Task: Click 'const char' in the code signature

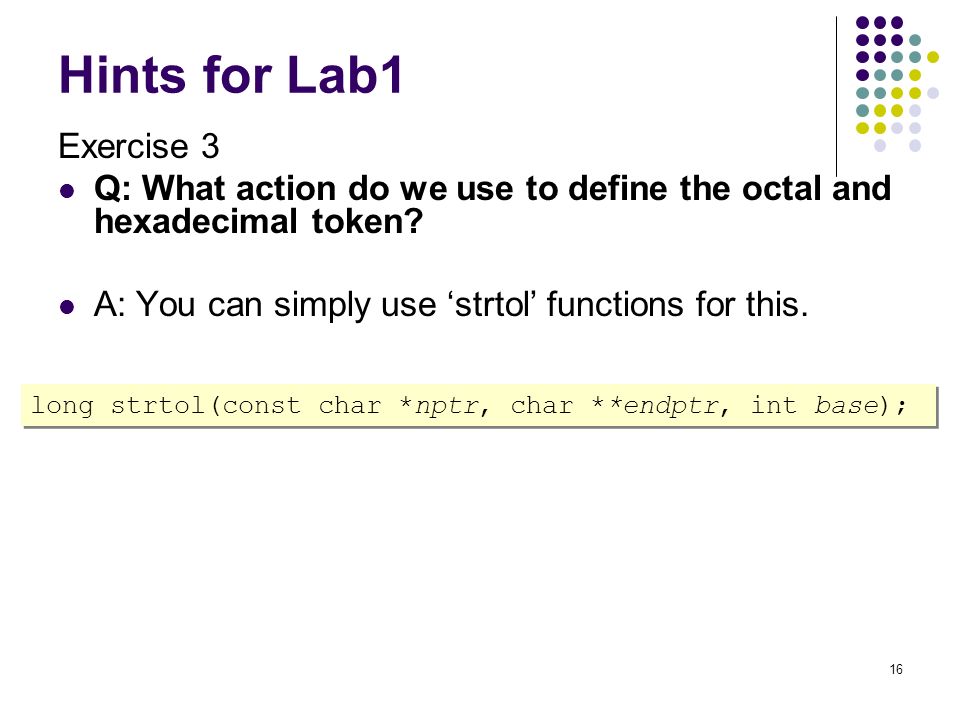Action: [x=302, y=405]
